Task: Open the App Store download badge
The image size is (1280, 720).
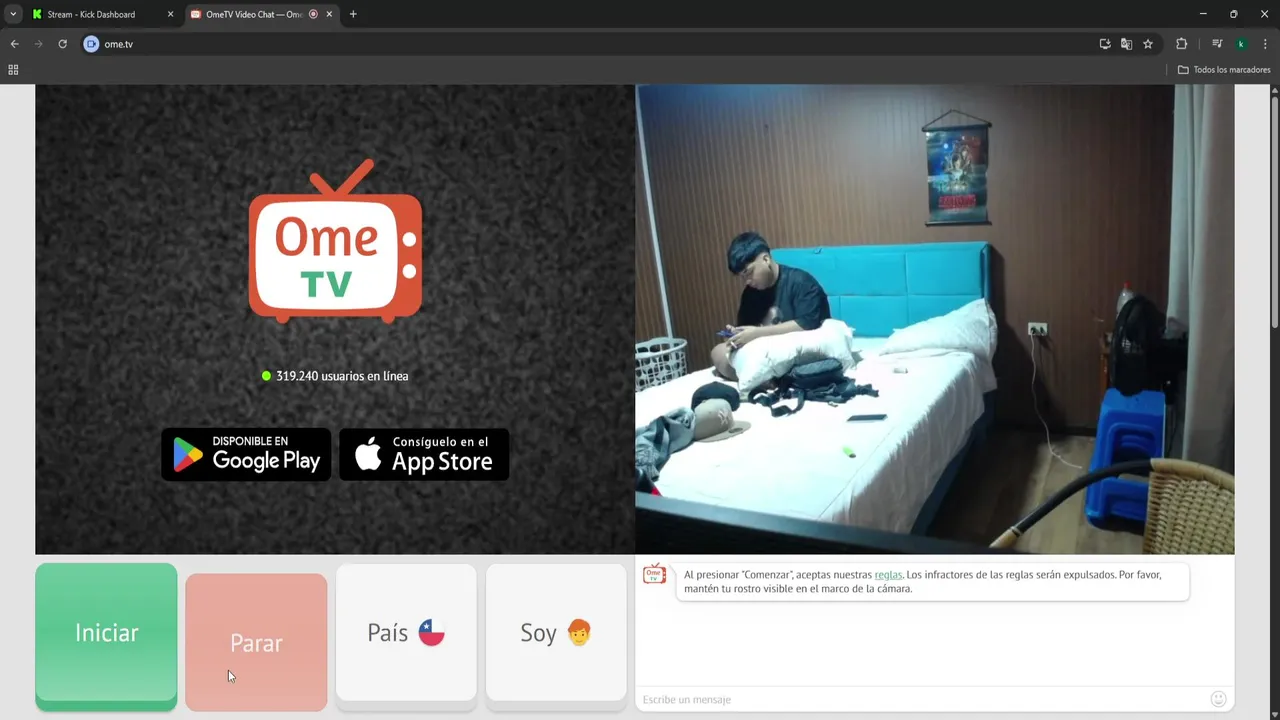Action: click(x=424, y=455)
